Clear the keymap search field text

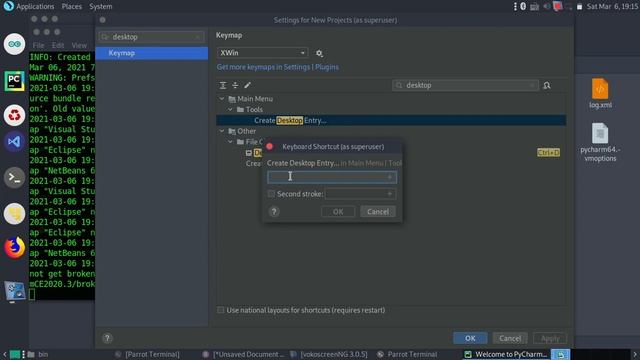(532, 85)
